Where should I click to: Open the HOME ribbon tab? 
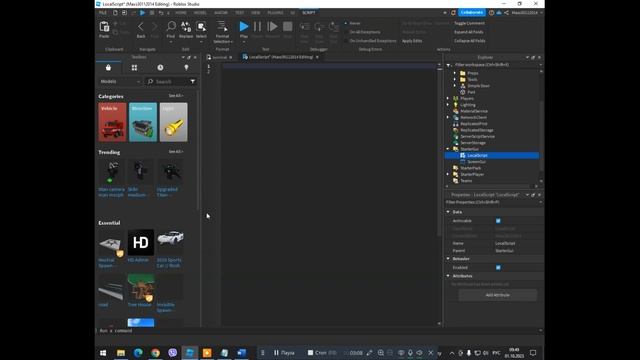tap(181, 13)
